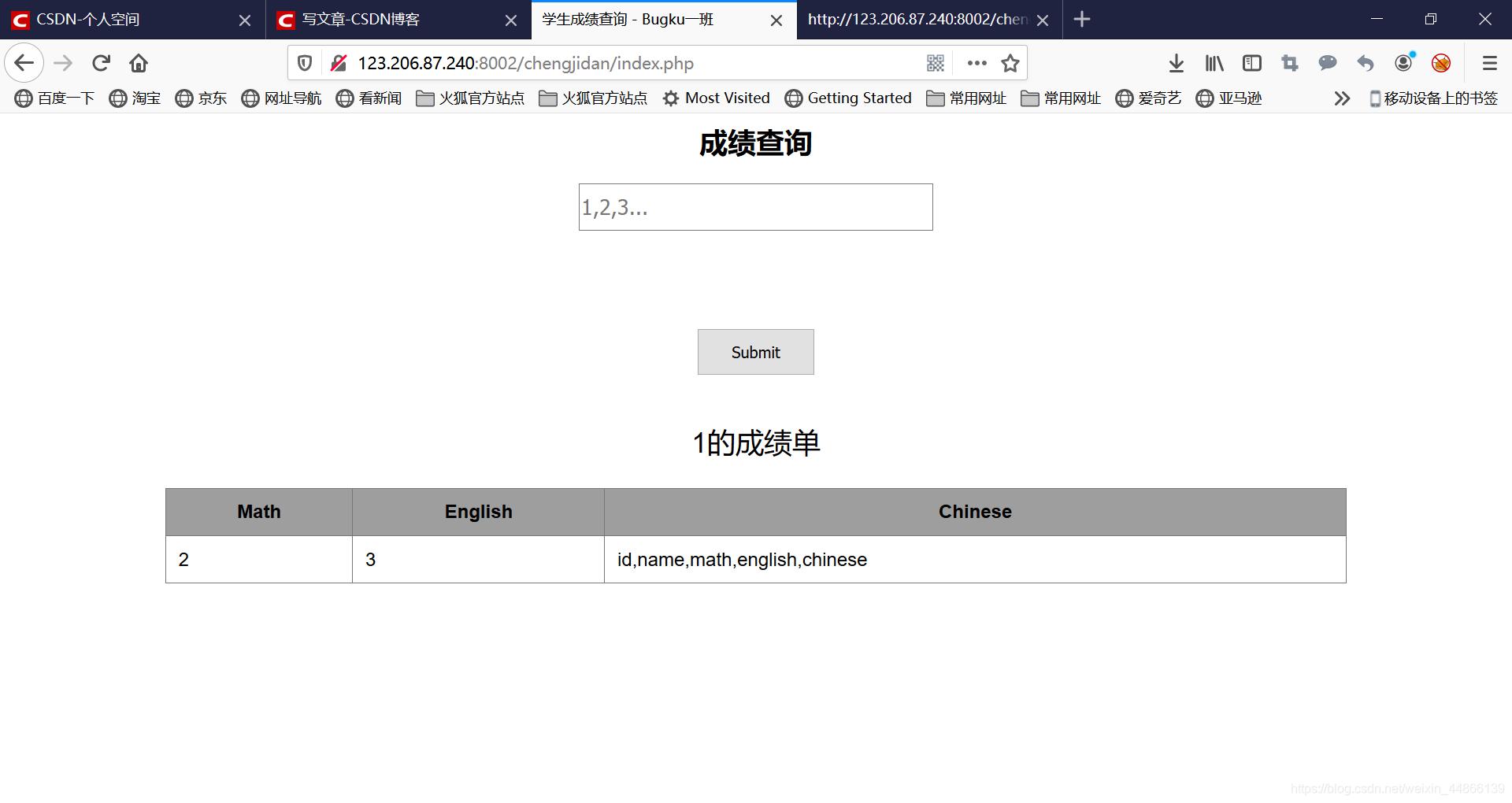
Task: Restore down the browser window
Action: coord(1431,19)
